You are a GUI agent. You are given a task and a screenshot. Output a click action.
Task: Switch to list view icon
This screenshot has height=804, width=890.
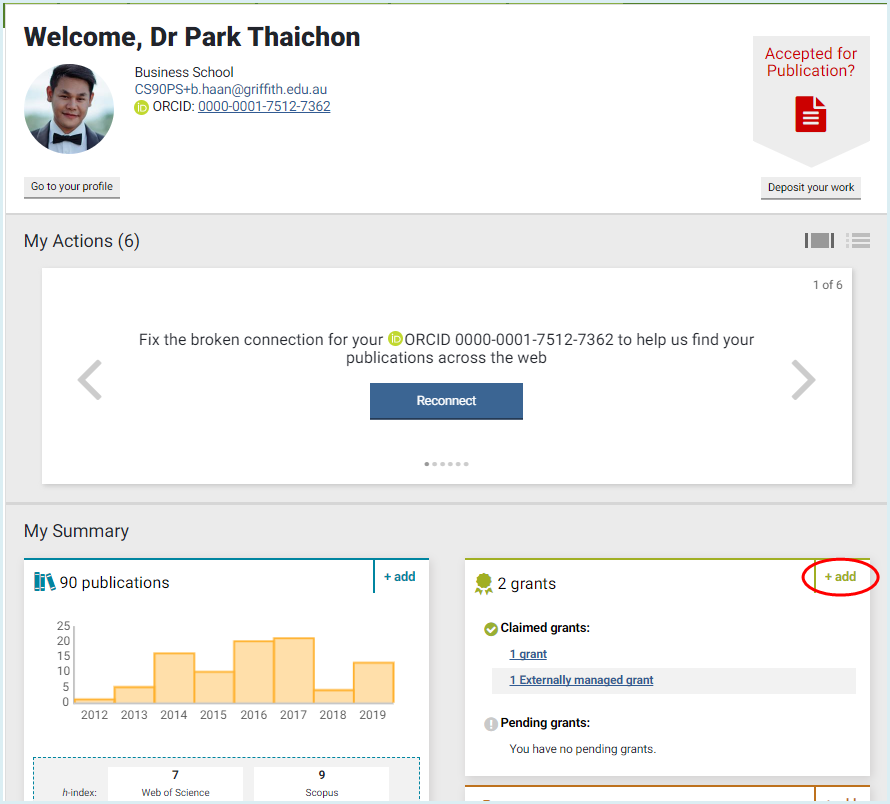pyautogui.click(x=857, y=241)
